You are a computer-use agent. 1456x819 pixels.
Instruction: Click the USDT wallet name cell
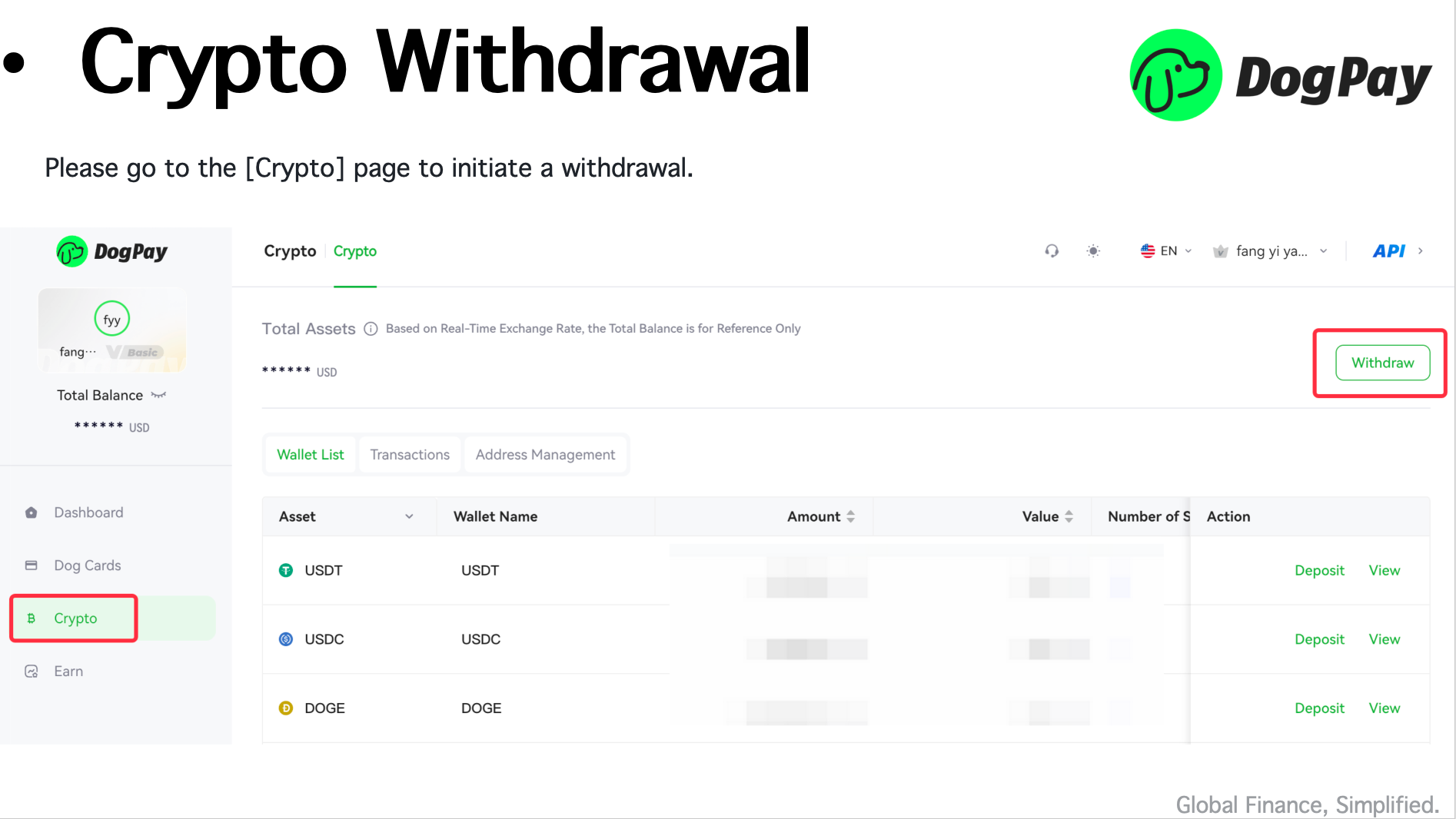tap(480, 571)
